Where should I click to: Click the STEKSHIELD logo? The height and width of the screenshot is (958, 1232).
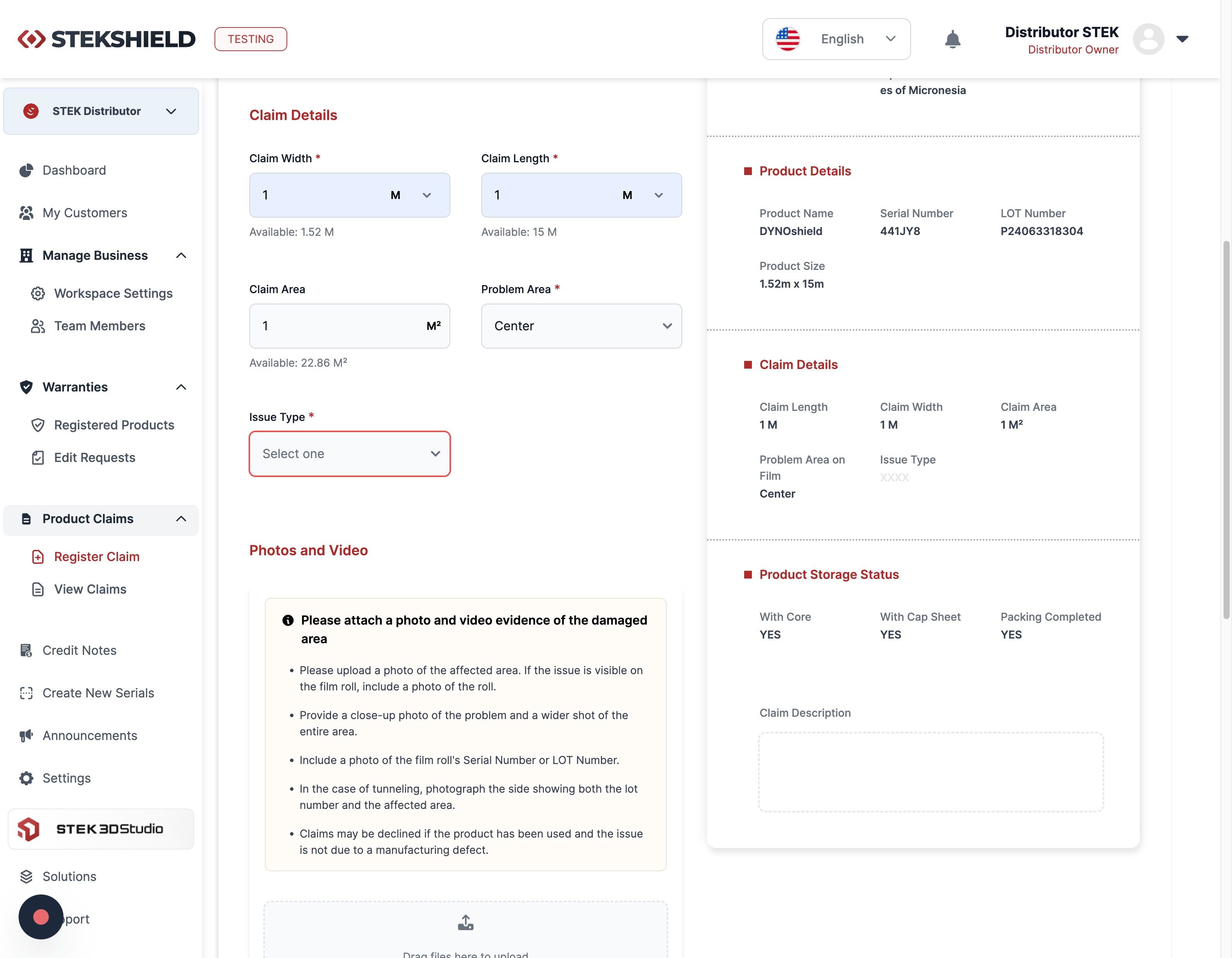(x=106, y=39)
